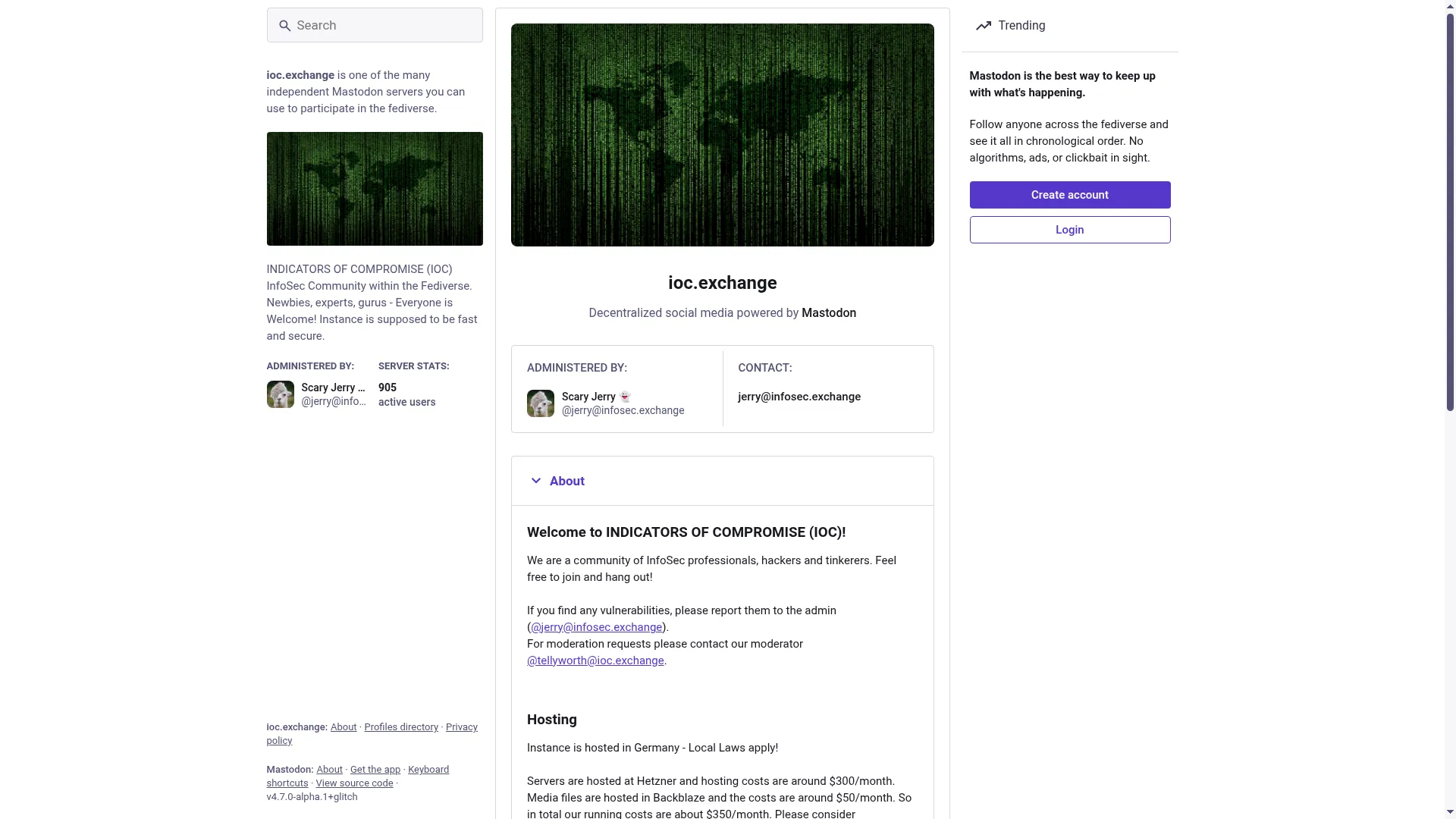The height and width of the screenshot is (819, 1456).
Task: Click the large world map header image
Action: coord(723,135)
